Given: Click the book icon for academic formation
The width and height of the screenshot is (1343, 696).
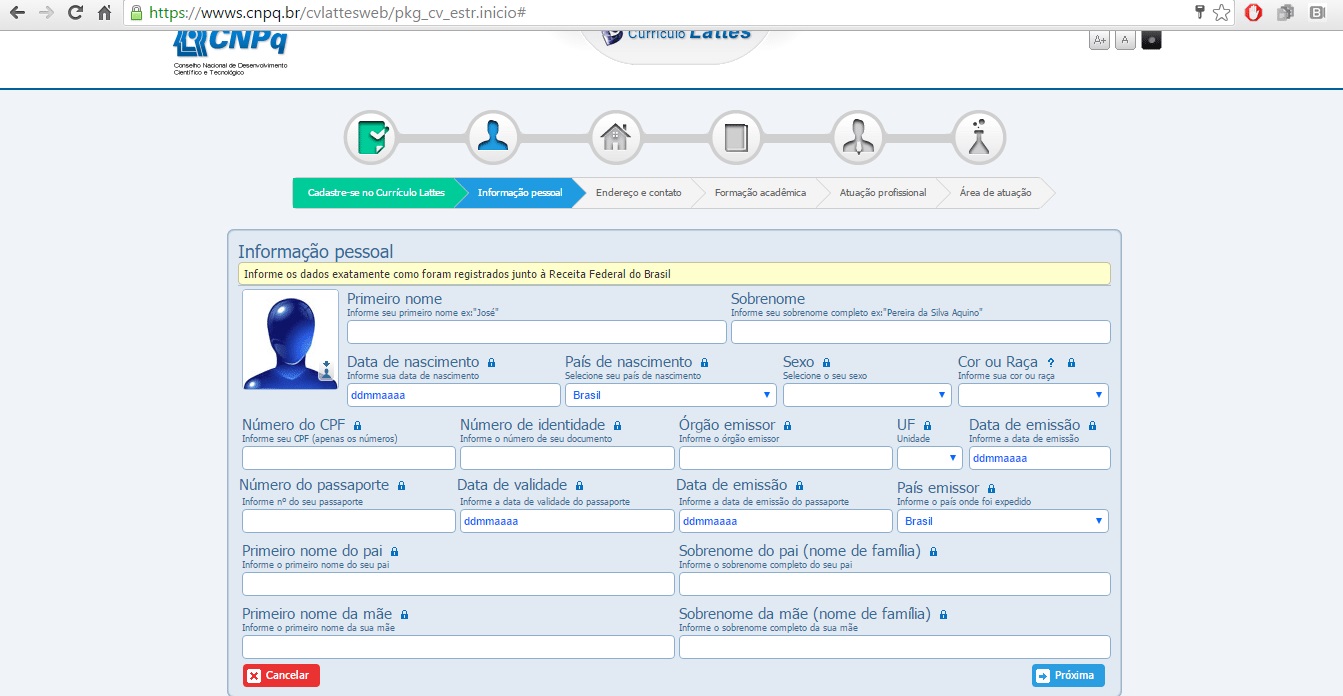Looking at the screenshot, I should pos(736,137).
